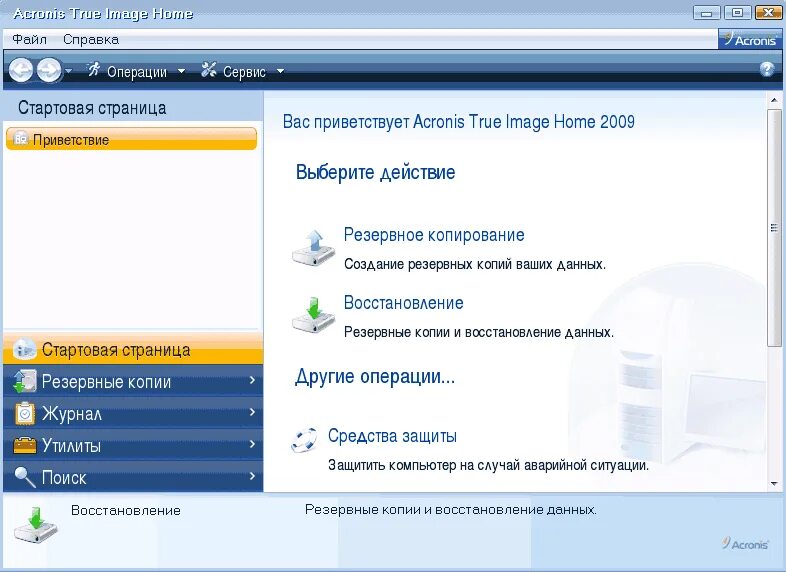Click the Резервное копирование link
The image size is (786, 572).
coord(434,235)
